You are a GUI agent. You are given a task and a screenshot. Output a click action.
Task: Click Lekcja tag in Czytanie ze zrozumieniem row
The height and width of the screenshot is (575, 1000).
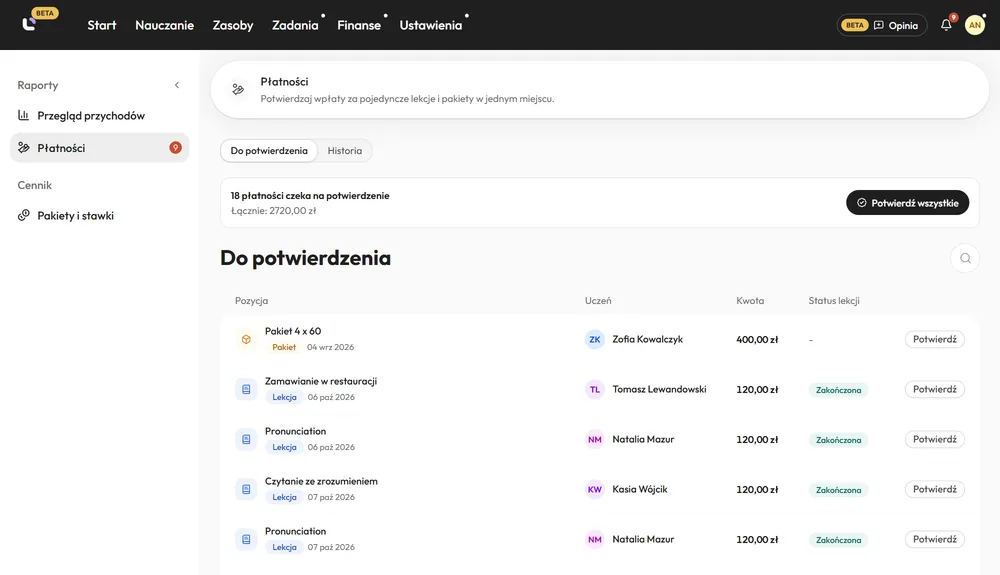coord(284,497)
